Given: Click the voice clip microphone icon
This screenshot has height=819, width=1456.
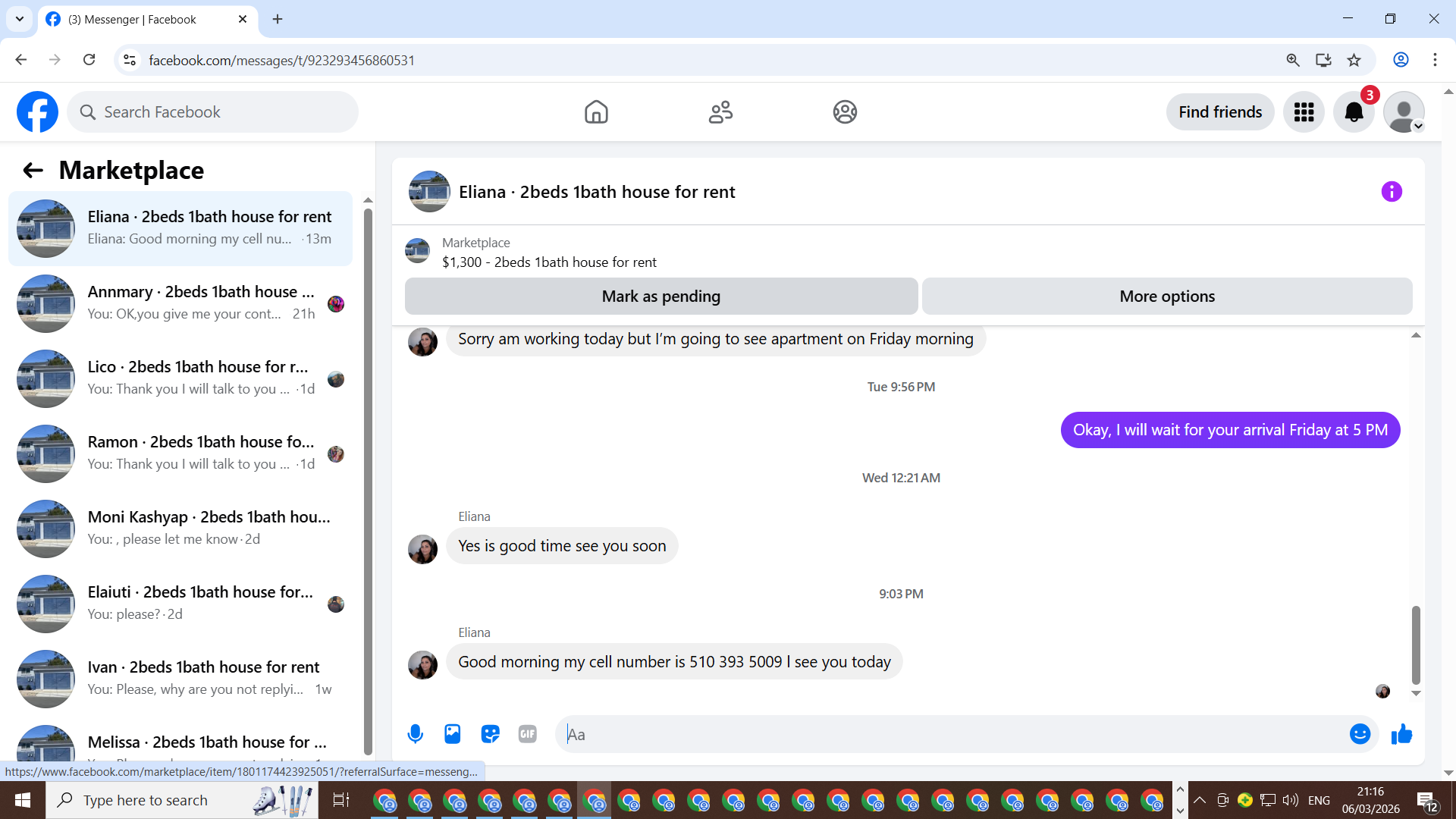Looking at the screenshot, I should [415, 734].
